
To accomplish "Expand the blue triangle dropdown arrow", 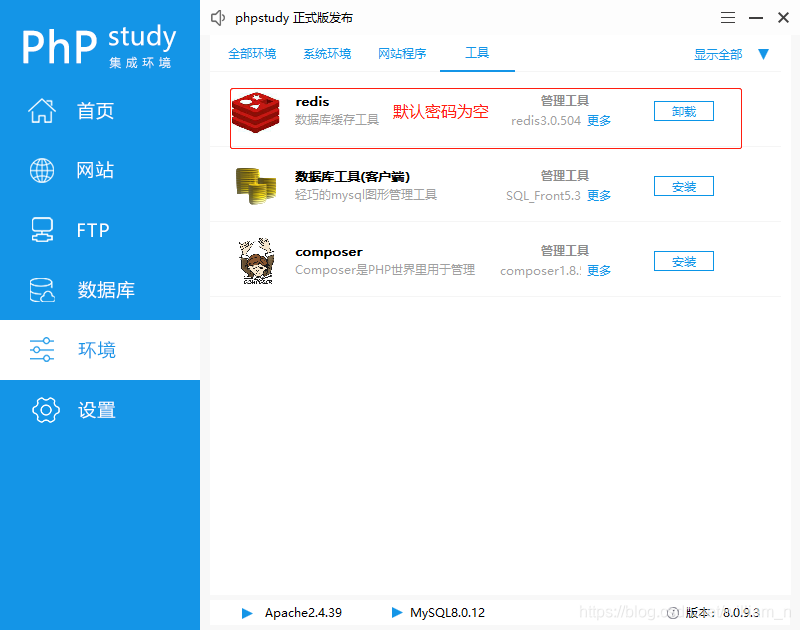I will (x=763, y=54).
